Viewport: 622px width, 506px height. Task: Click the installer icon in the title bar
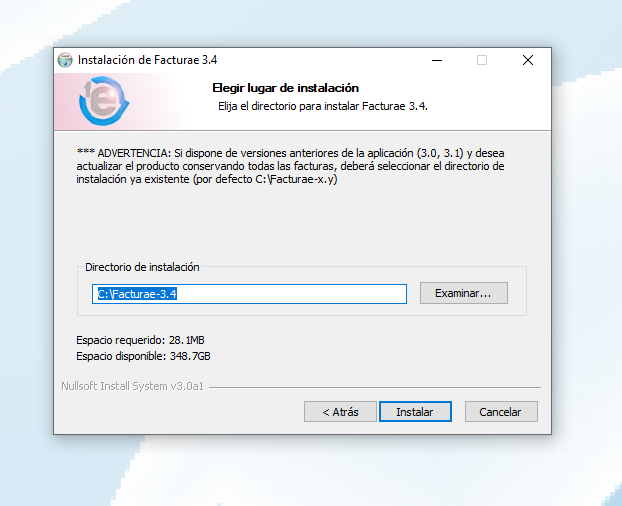tap(65, 60)
